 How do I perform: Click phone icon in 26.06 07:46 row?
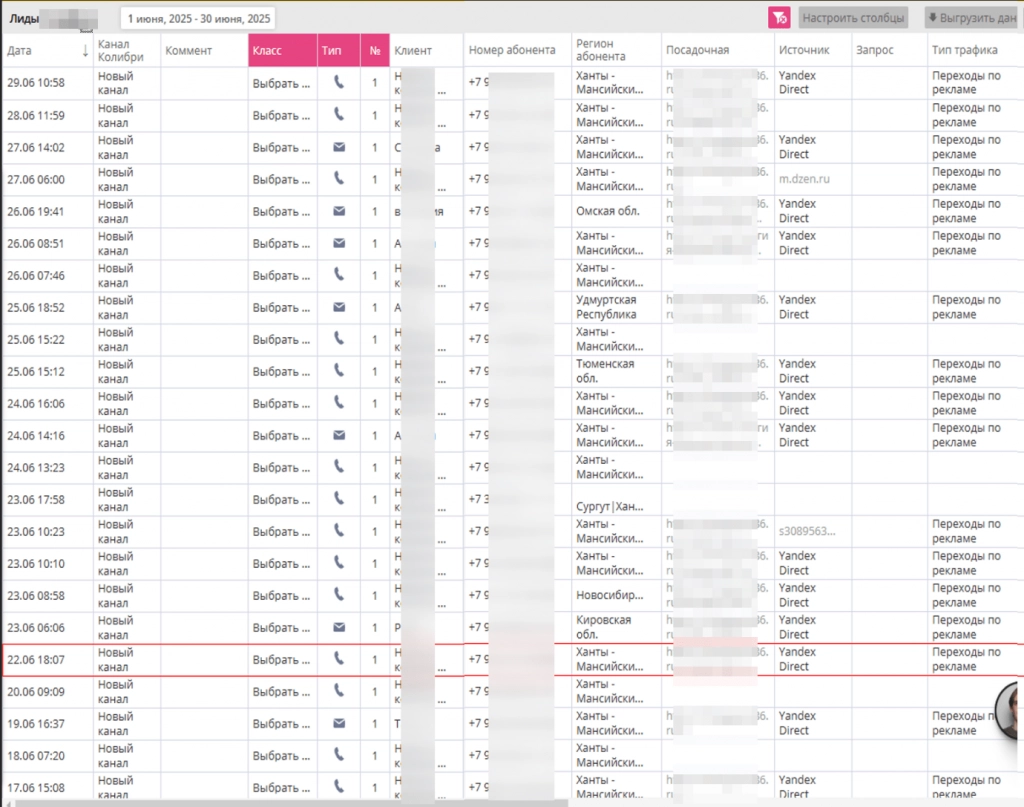(x=339, y=274)
